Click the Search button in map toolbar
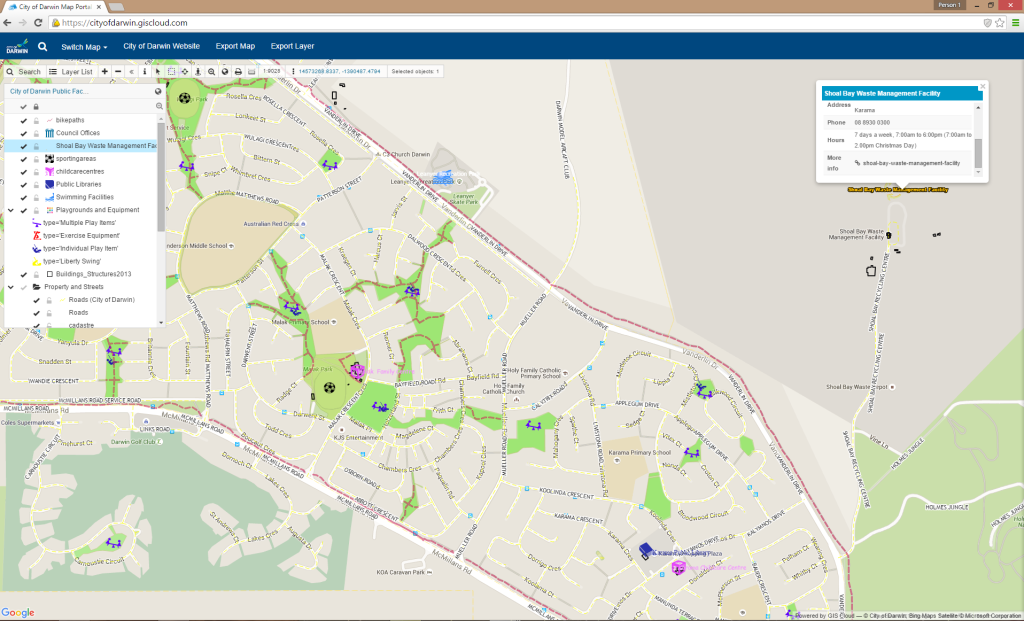Viewport: 1024px width, 621px height. coord(24,72)
